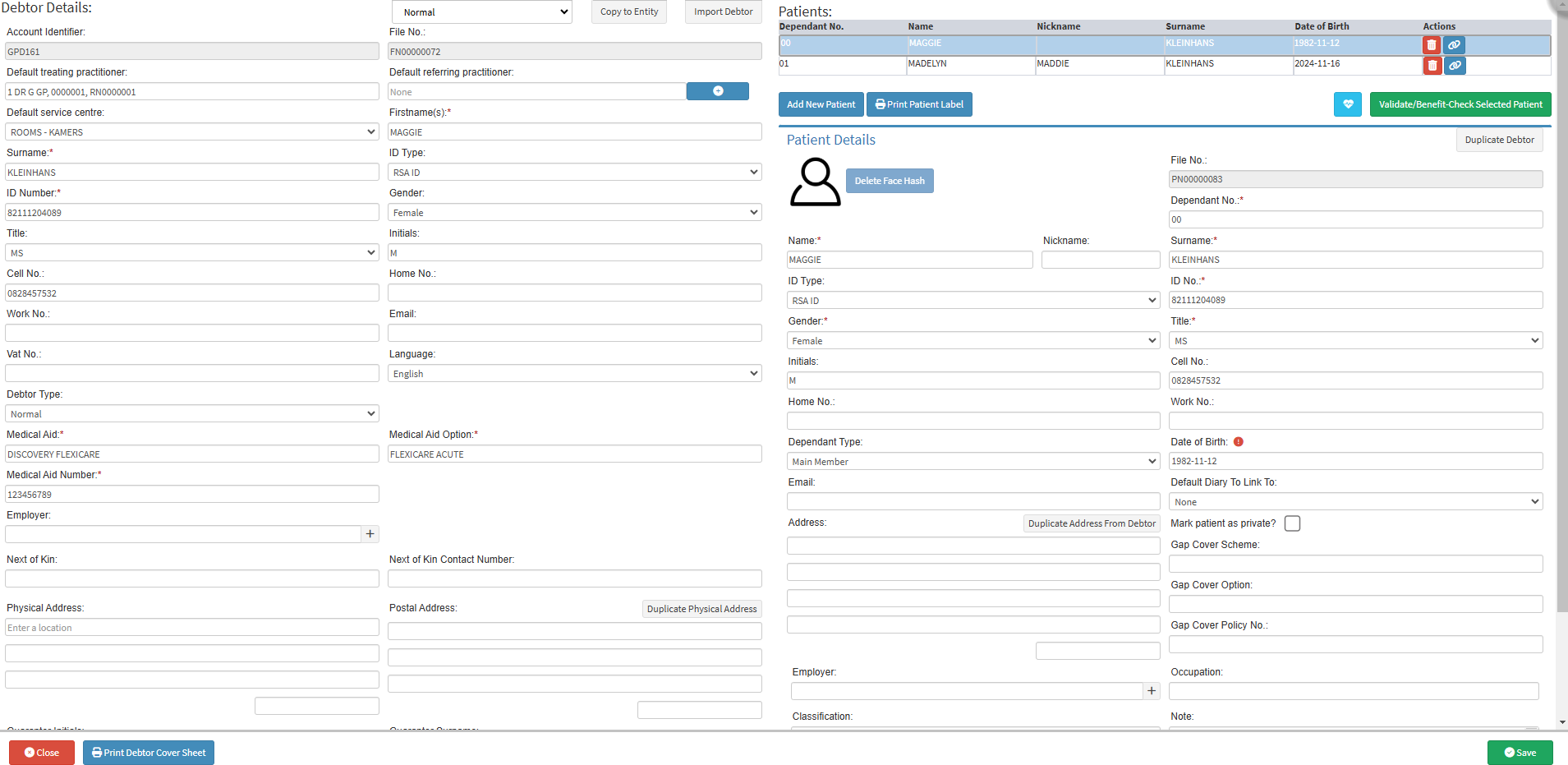Select MADELYN row in patients table

[x=1165, y=65]
